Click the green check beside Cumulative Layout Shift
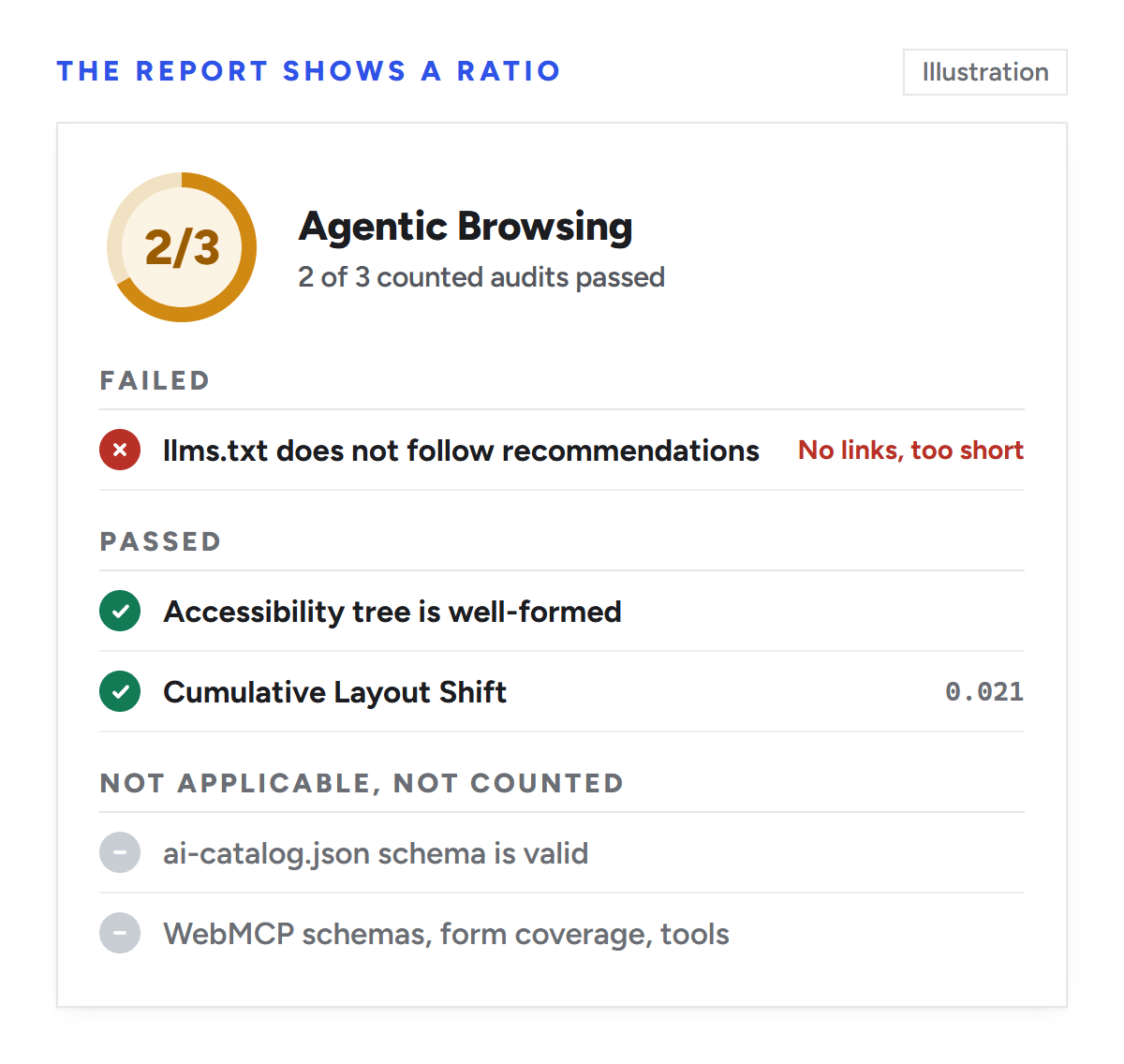This screenshot has height=1064, width=1124. [x=120, y=692]
